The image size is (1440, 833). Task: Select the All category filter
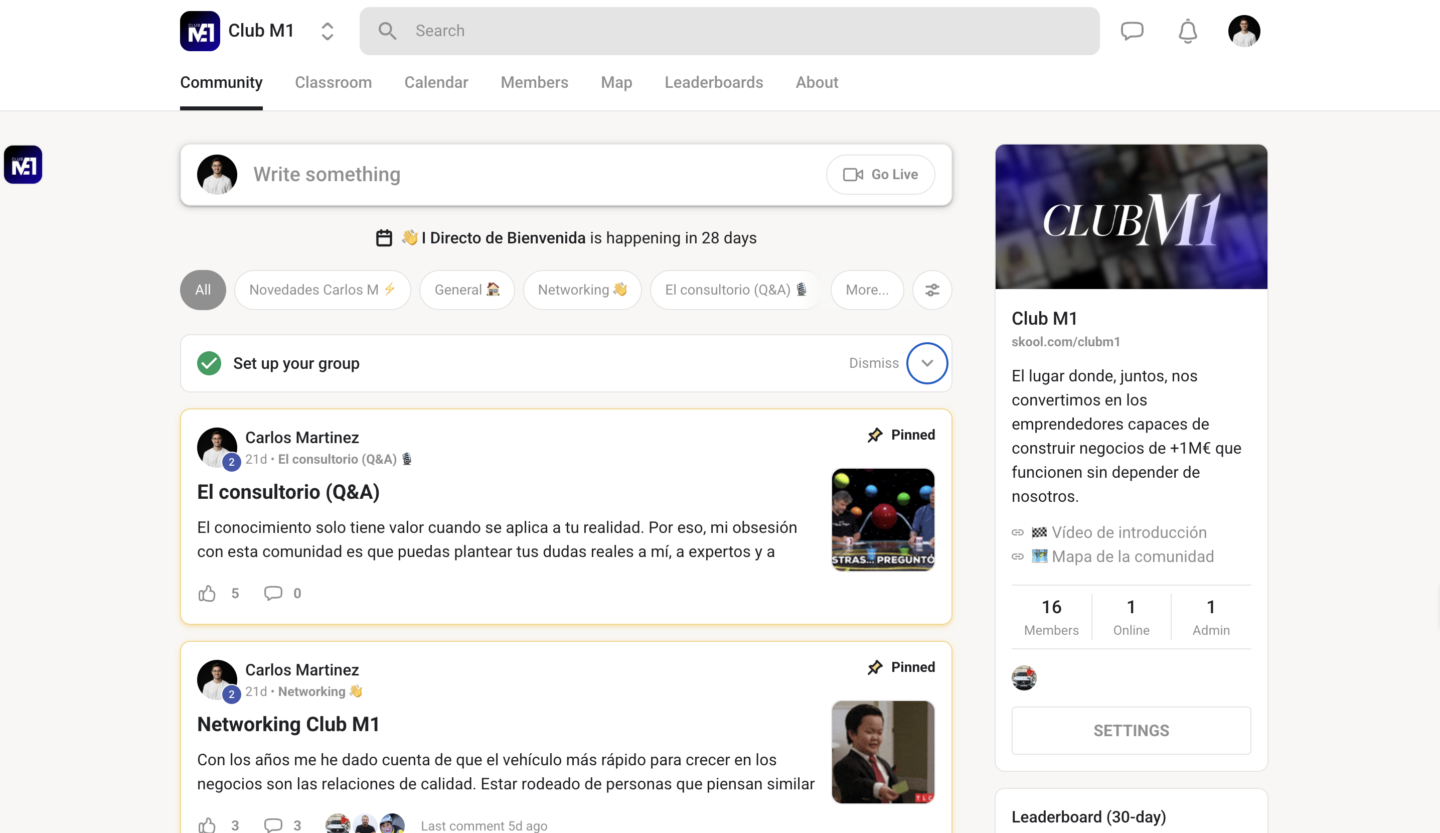(x=203, y=290)
